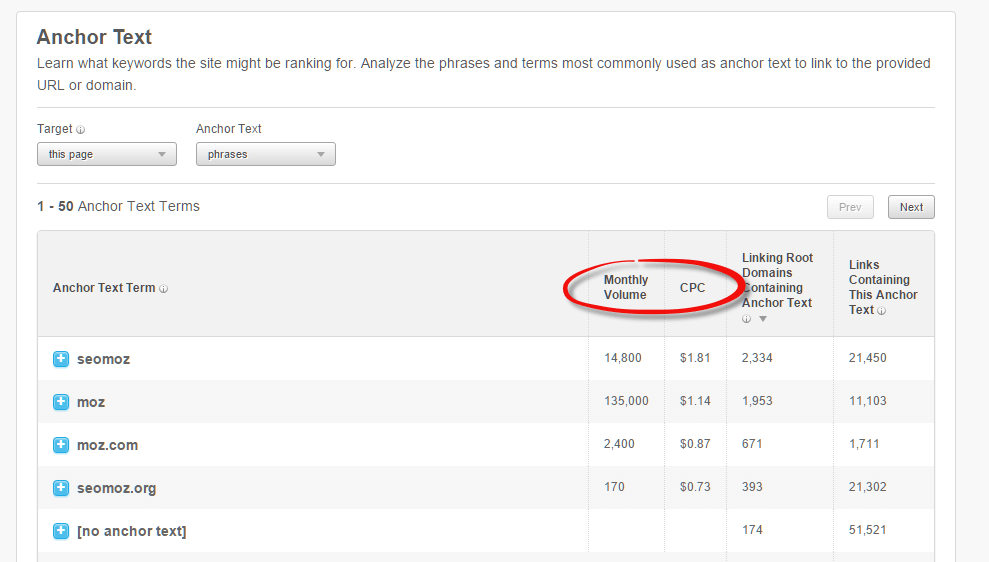Go to Next page of anchor terms
Viewport: 989px width, 562px height.
(911, 207)
